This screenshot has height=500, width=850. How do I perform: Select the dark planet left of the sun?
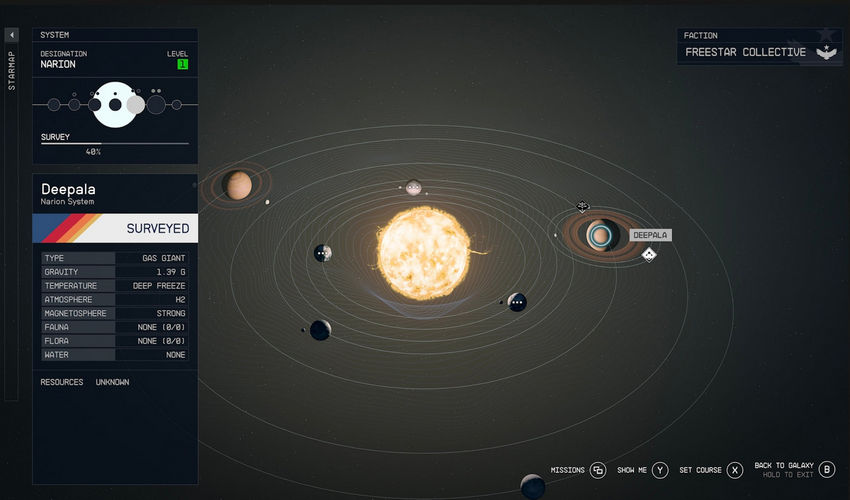[323, 253]
